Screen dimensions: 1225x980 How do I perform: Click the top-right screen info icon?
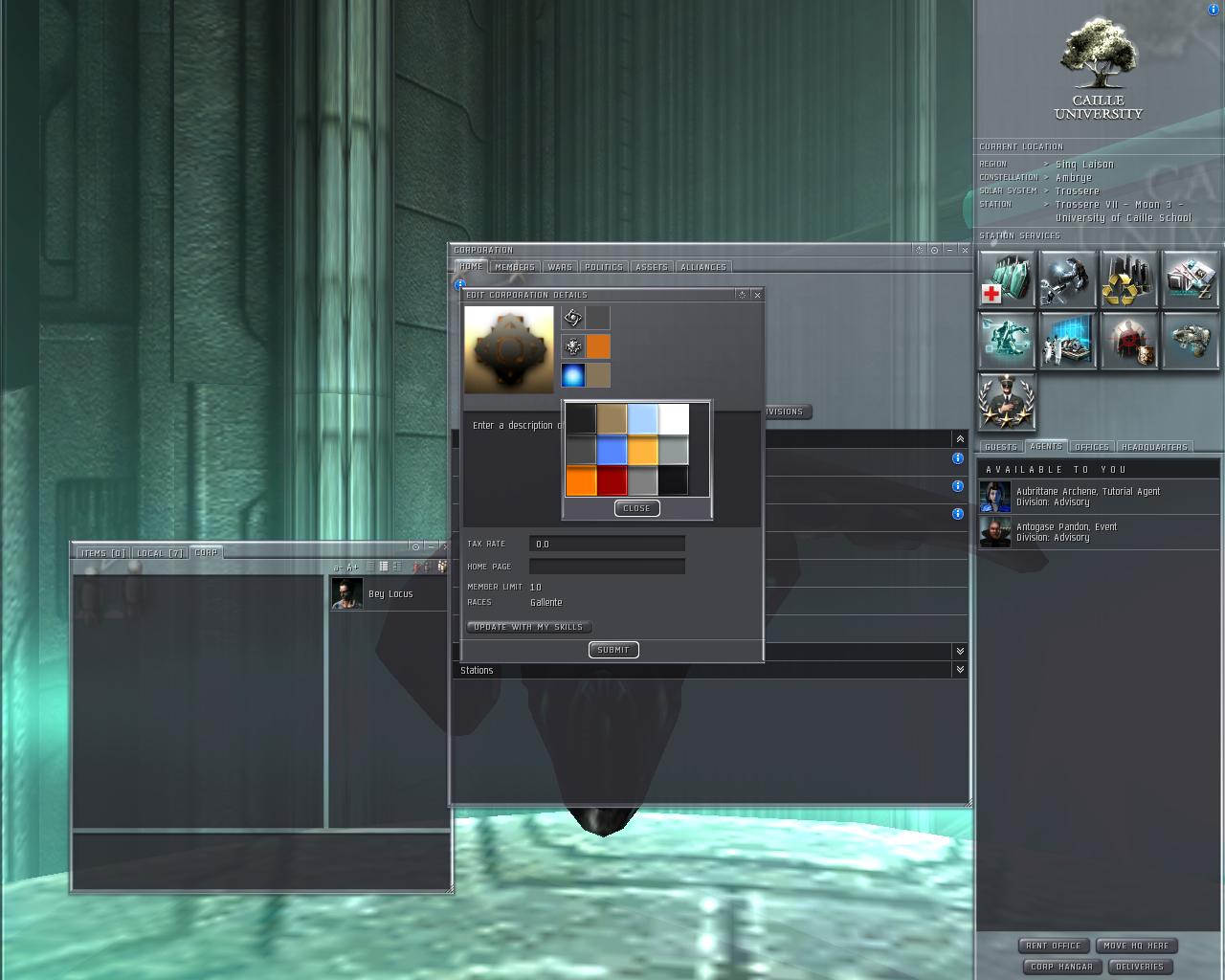1214,9
